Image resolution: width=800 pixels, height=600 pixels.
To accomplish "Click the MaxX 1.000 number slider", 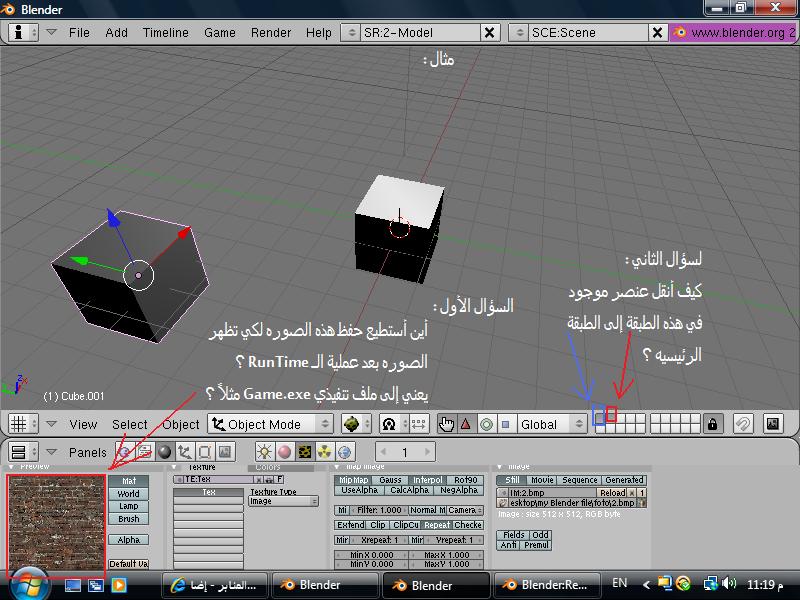I will click(x=446, y=555).
